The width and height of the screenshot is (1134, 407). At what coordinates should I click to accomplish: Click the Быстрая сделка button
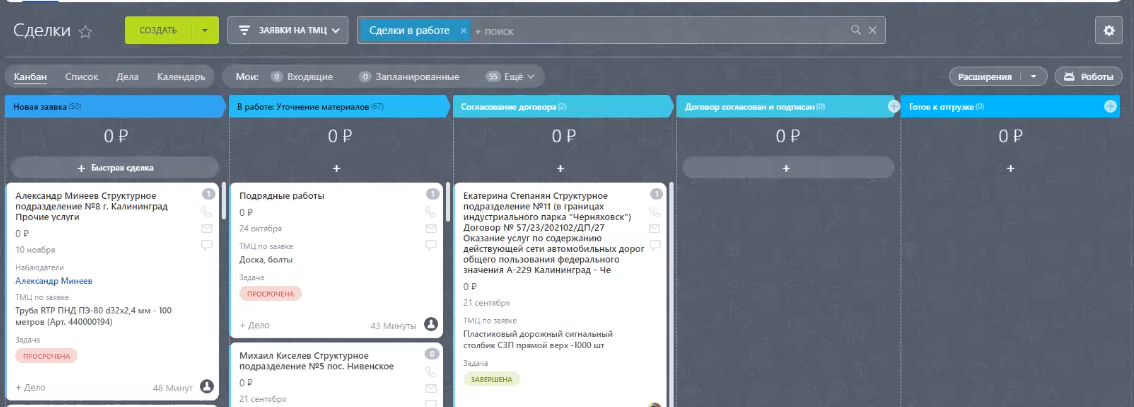coord(115,168)
